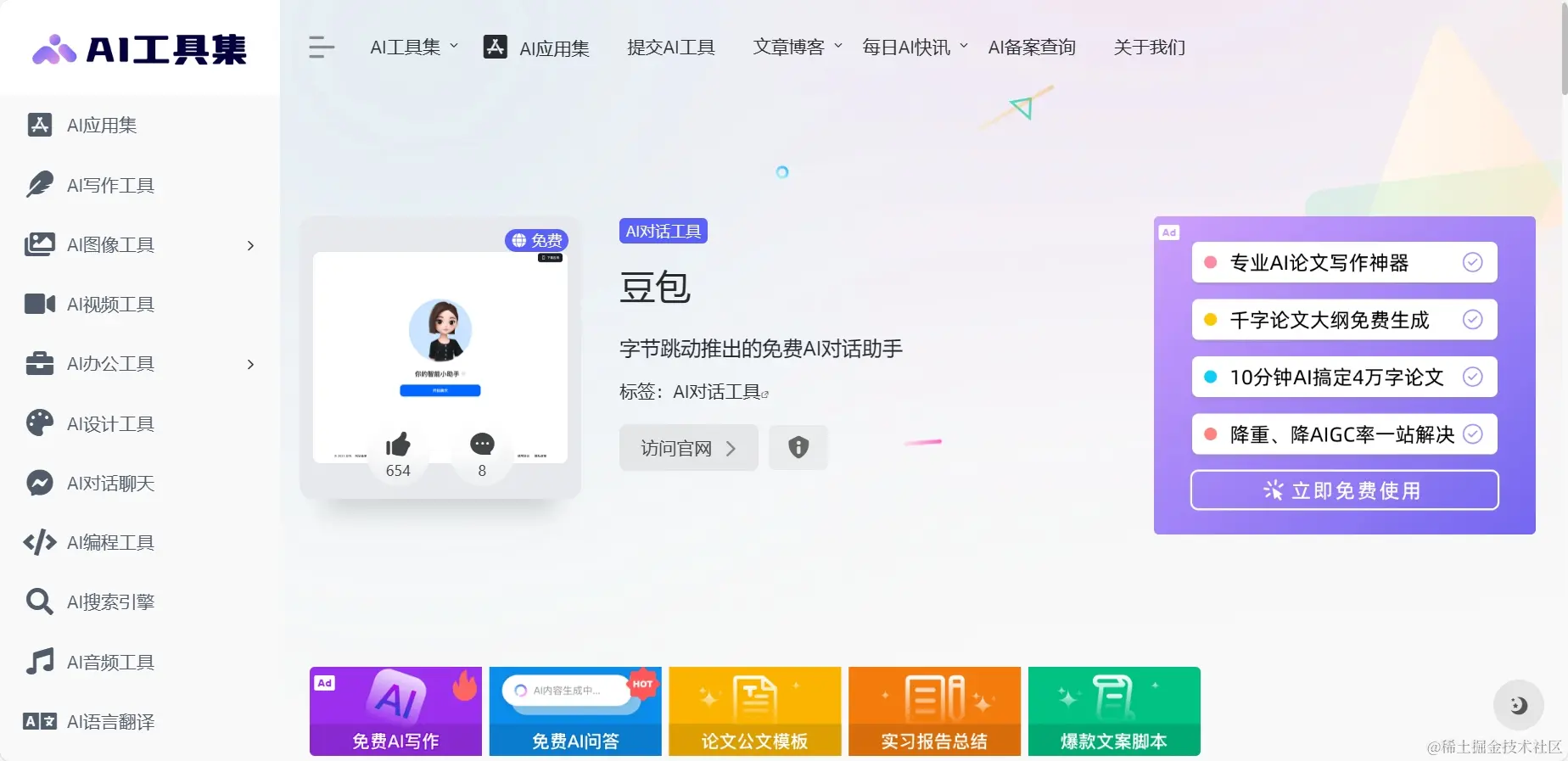This screenshot has height=761, width=1568.
Task: Click the AI语言翻译 language icon
Action: [x=39, y=721]
